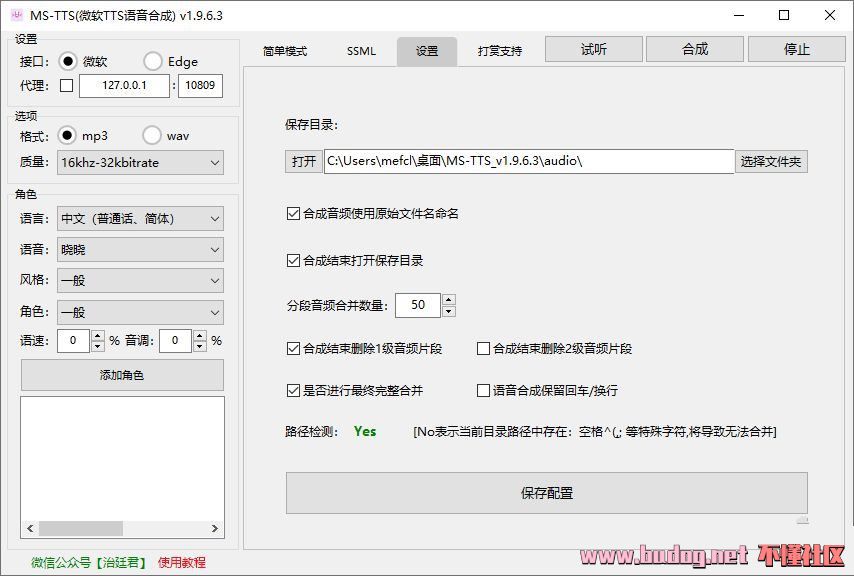Click the MS-TTS app icon in title bar
This screenshot has height=576, width=854.
click(x=16, y=15)
